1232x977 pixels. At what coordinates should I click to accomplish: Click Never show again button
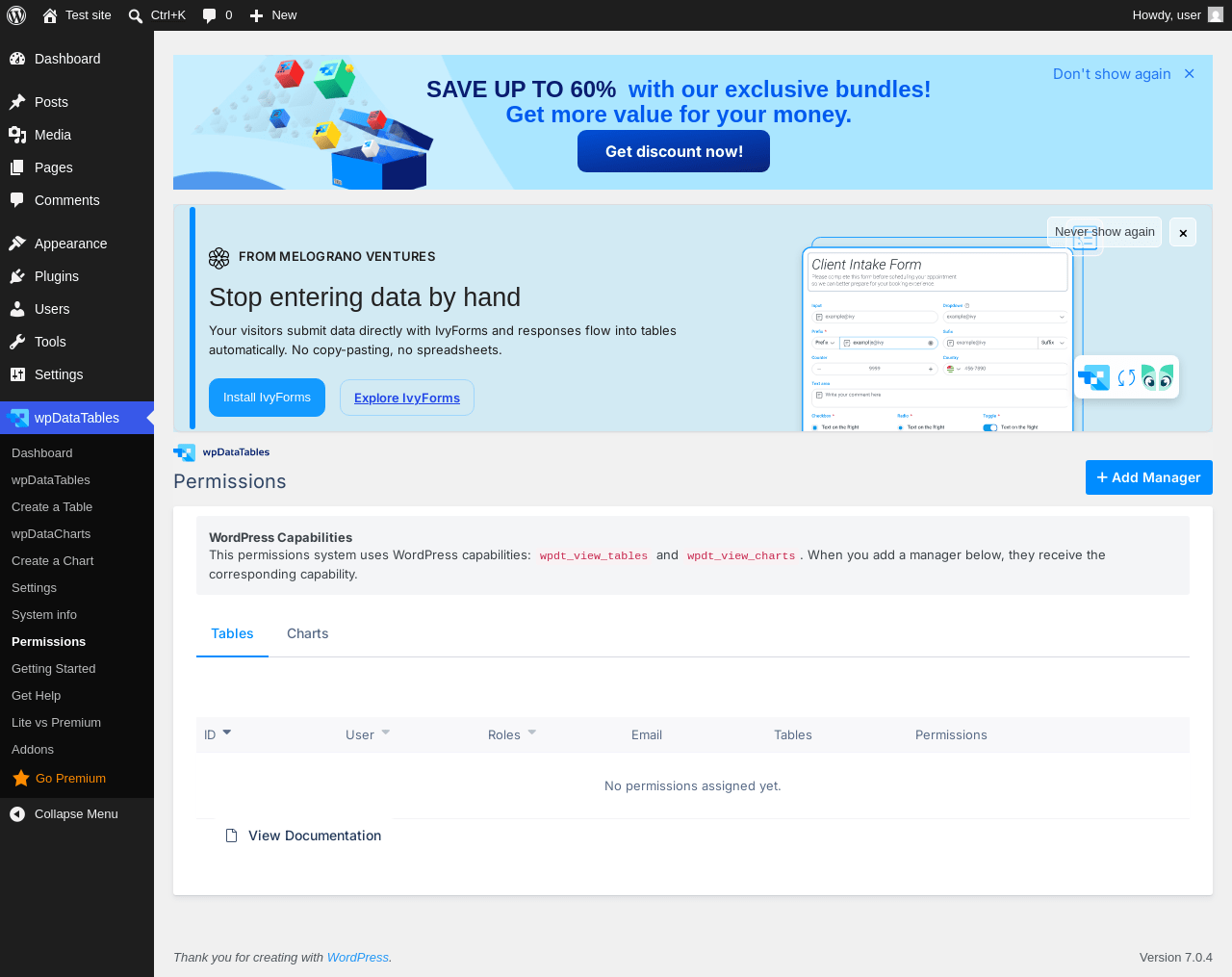point(1105,232)
